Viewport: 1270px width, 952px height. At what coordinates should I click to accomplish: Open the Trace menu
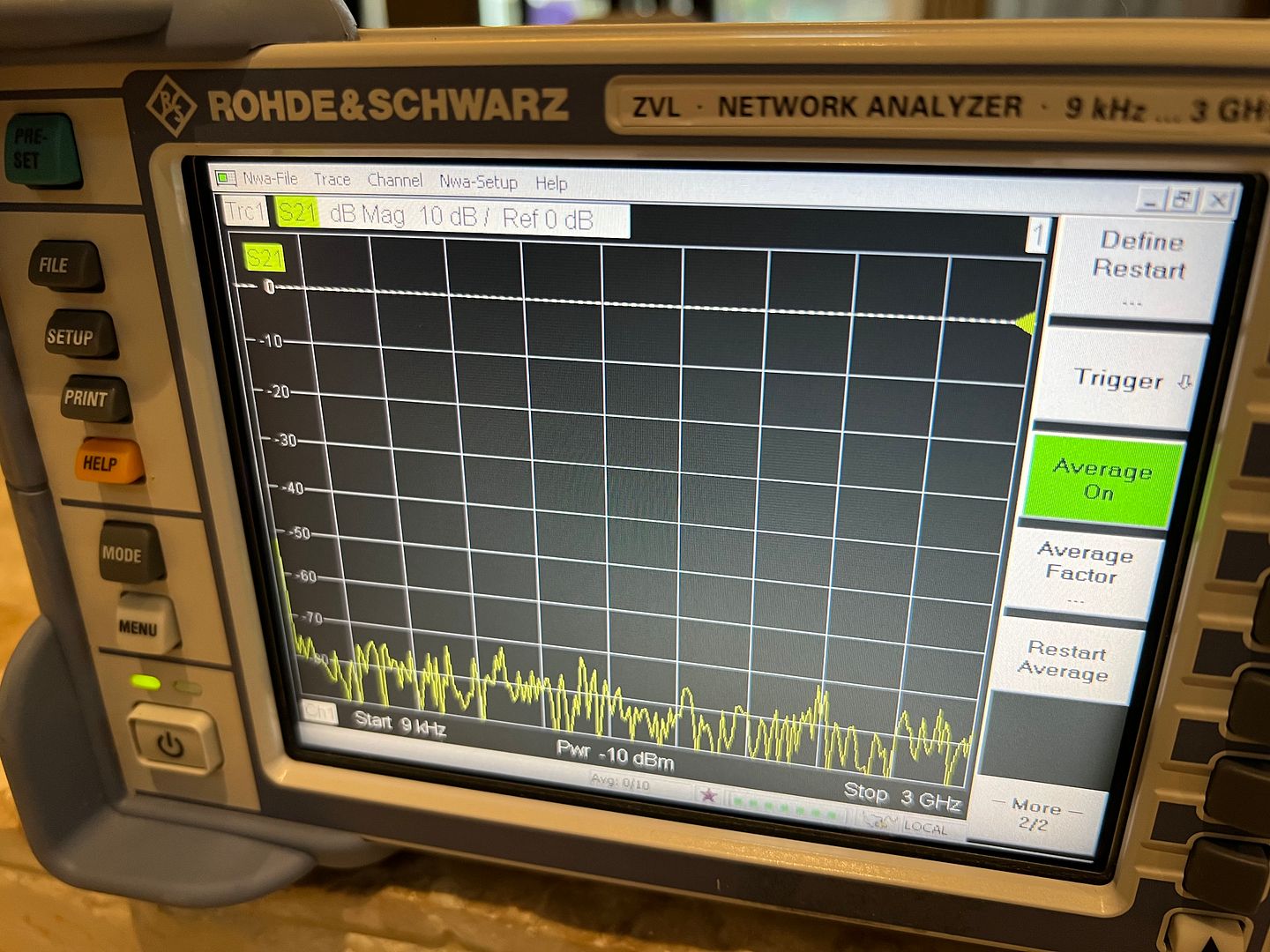[x=332, y=180]
